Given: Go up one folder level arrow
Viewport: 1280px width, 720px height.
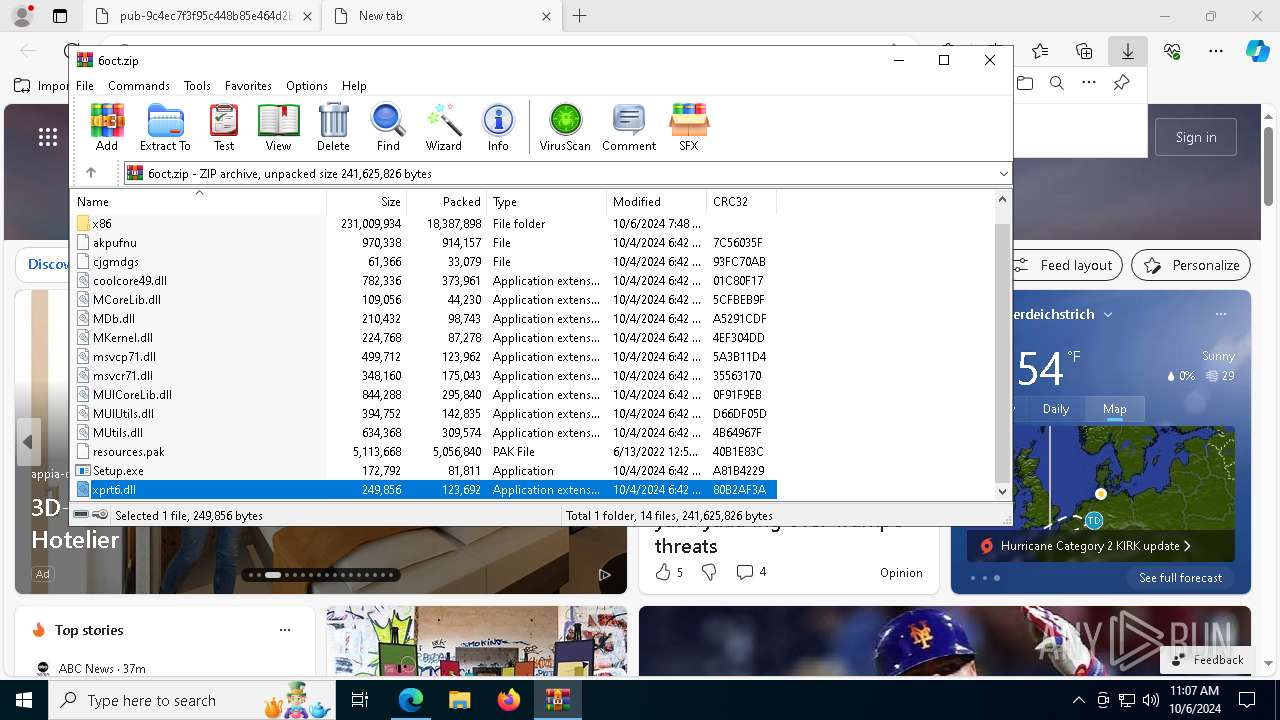Looking at the screenshot, I should (91, 173).
